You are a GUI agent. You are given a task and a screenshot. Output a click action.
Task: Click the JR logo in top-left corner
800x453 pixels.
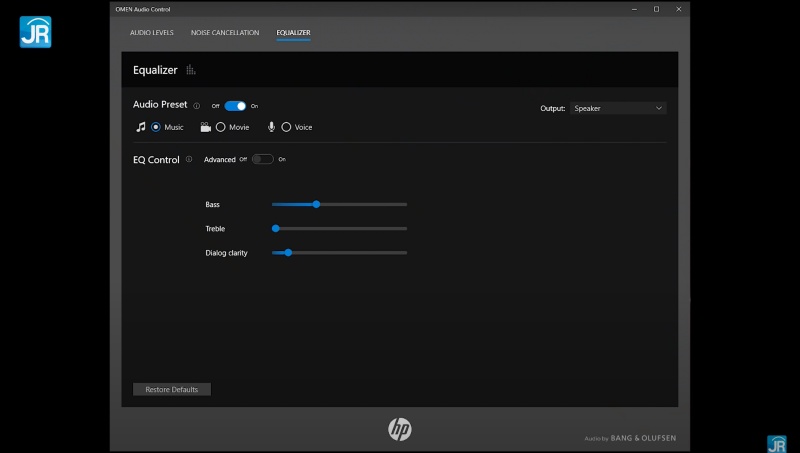point(35,32)
